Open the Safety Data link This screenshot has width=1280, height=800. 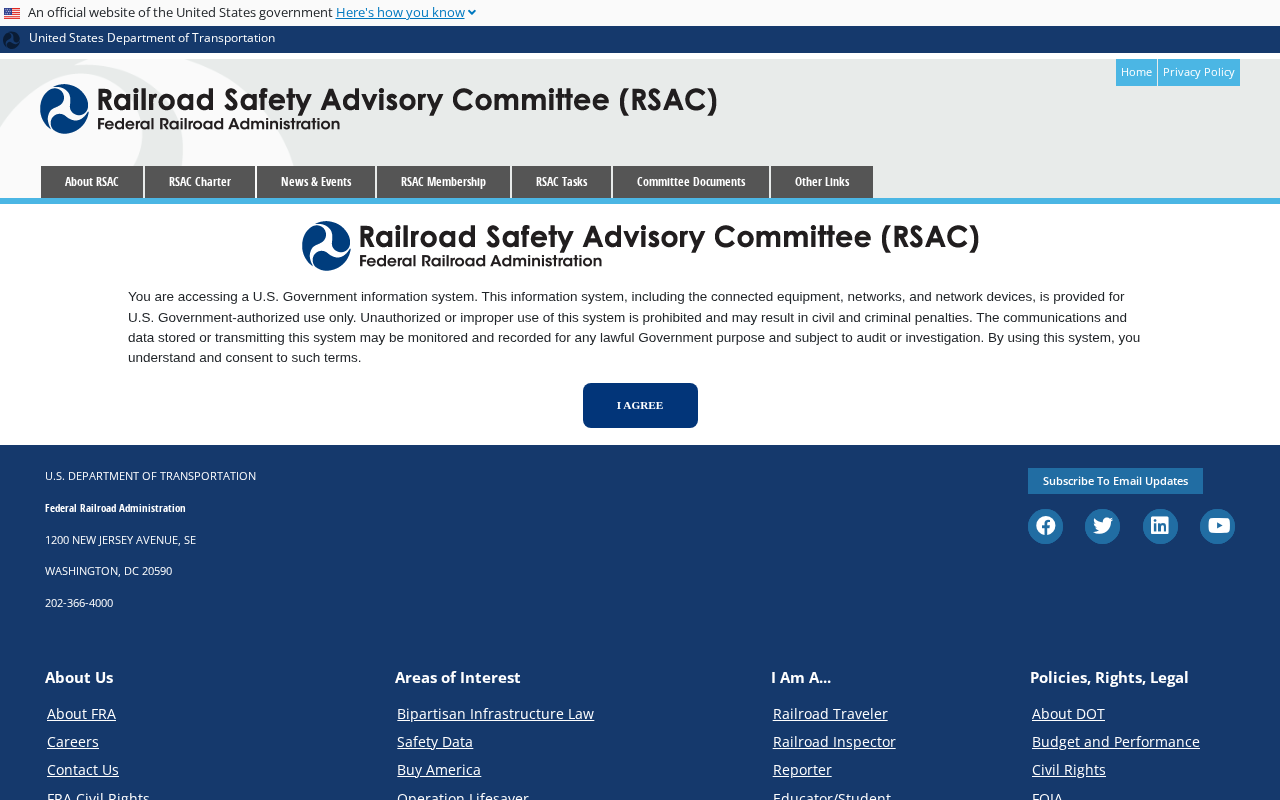coord(435,742)
